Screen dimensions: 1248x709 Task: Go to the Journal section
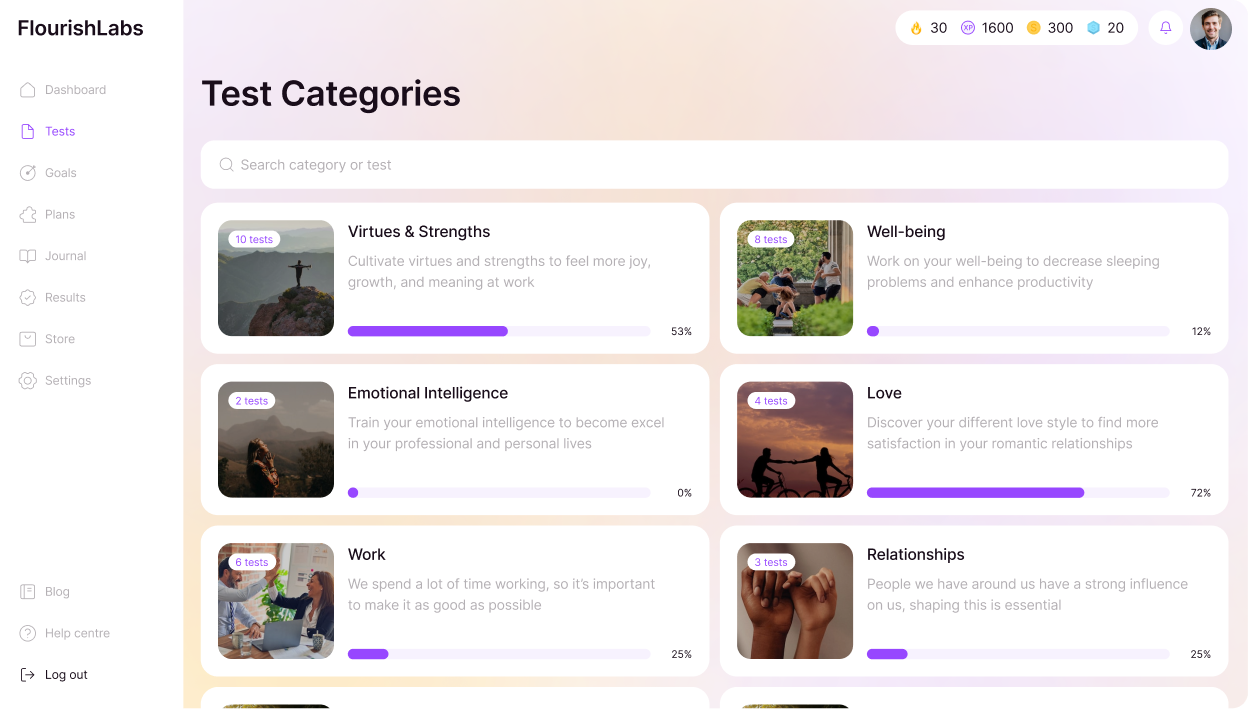tap(65, 256)
